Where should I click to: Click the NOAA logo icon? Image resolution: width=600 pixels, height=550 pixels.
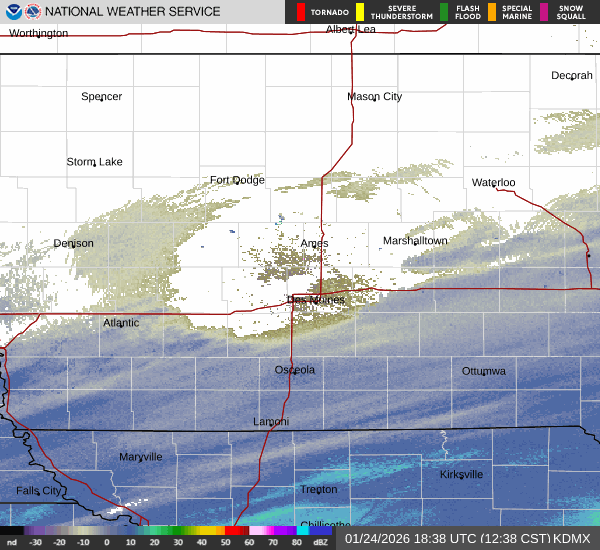point(12,12)
